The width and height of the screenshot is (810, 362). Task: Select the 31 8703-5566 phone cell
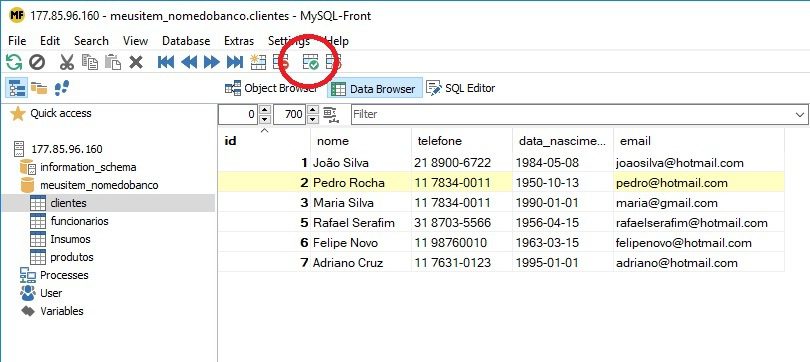point(462,223)
